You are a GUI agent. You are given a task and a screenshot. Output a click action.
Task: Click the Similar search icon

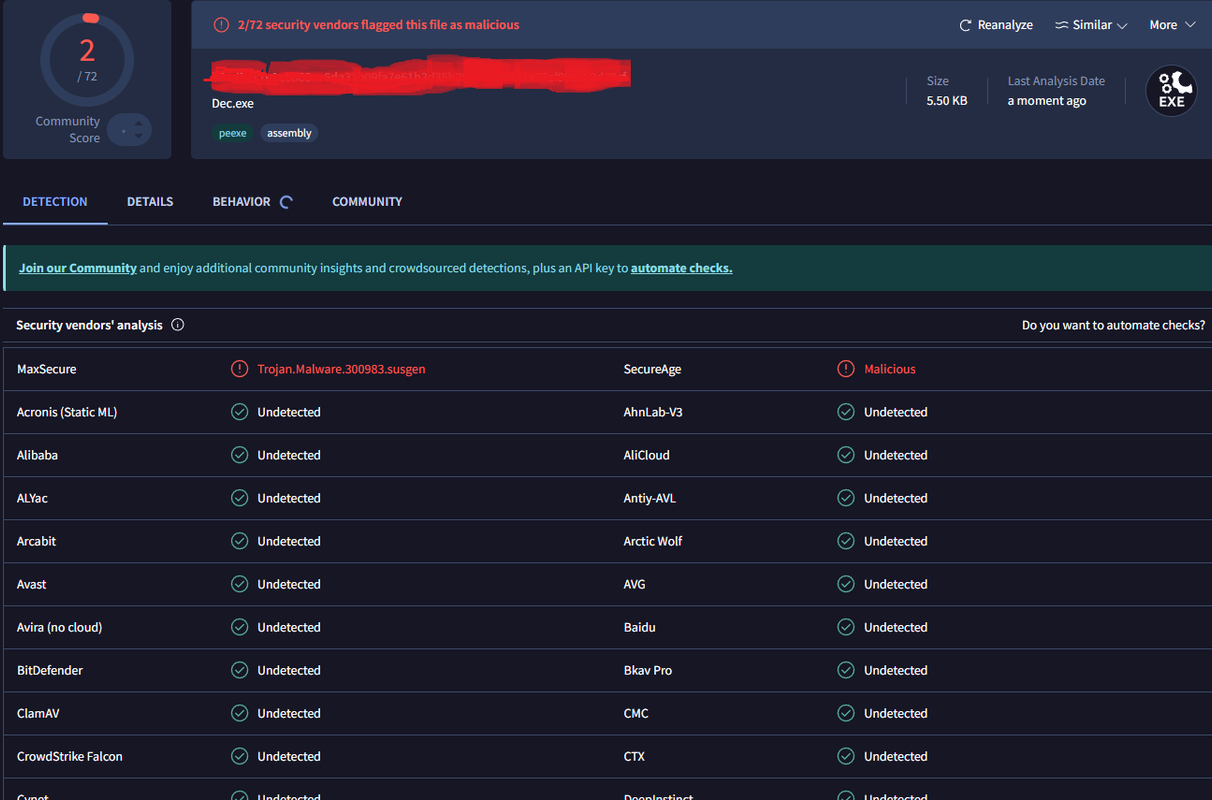click(x=1061, y=25)
